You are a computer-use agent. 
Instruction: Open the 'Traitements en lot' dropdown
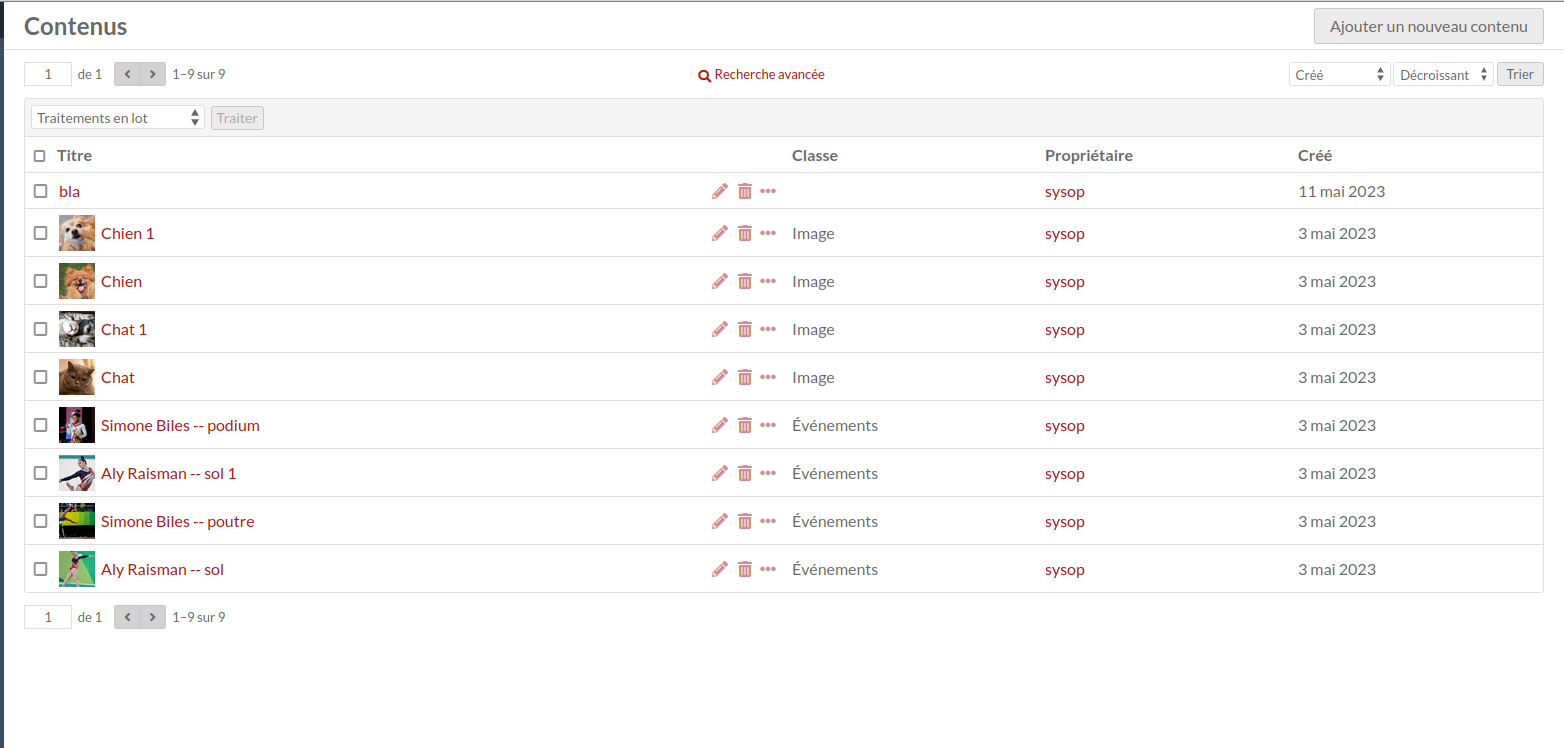click(x=118, y=118)
